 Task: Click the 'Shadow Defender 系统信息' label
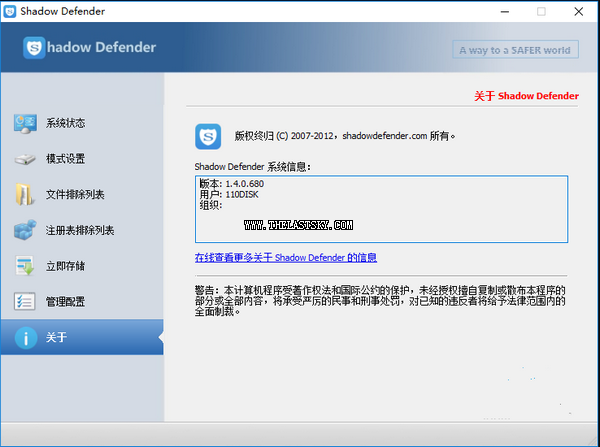coord(253,167)
